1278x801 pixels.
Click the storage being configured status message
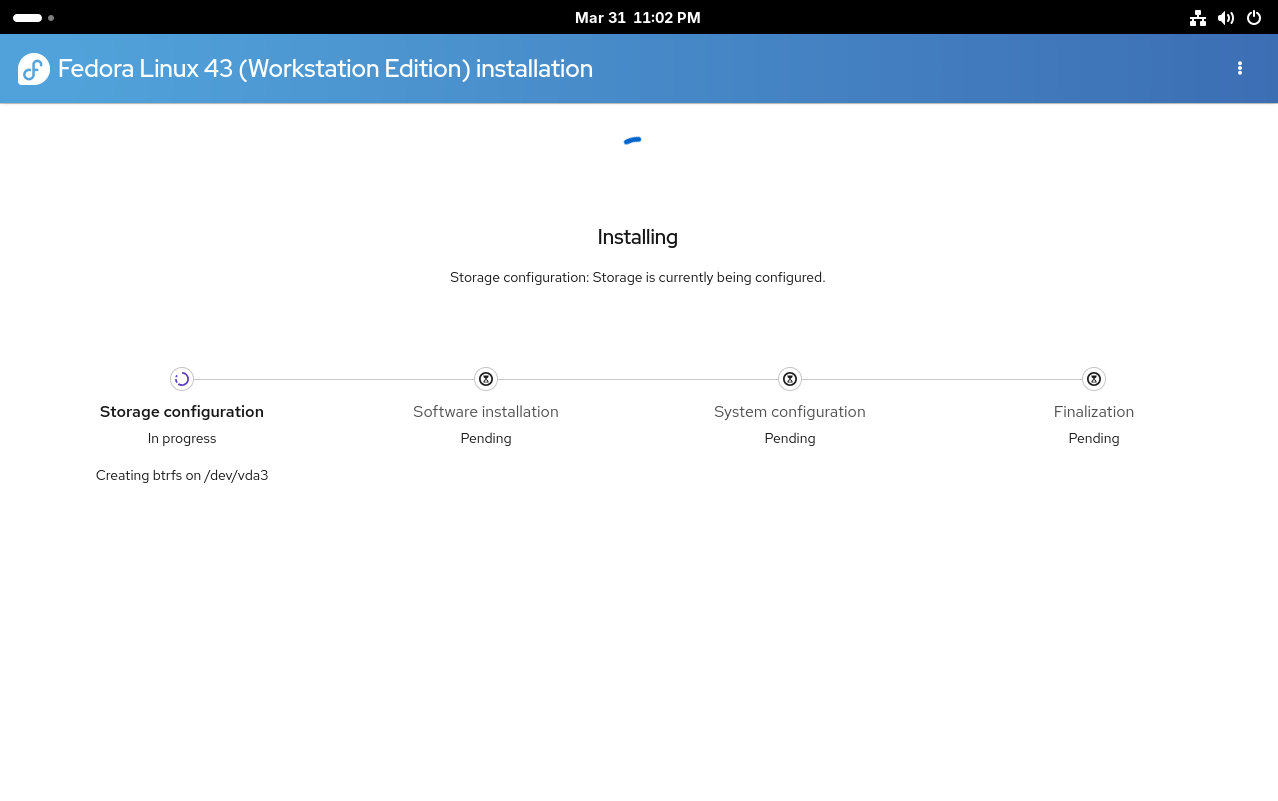[x=638, y=277]
